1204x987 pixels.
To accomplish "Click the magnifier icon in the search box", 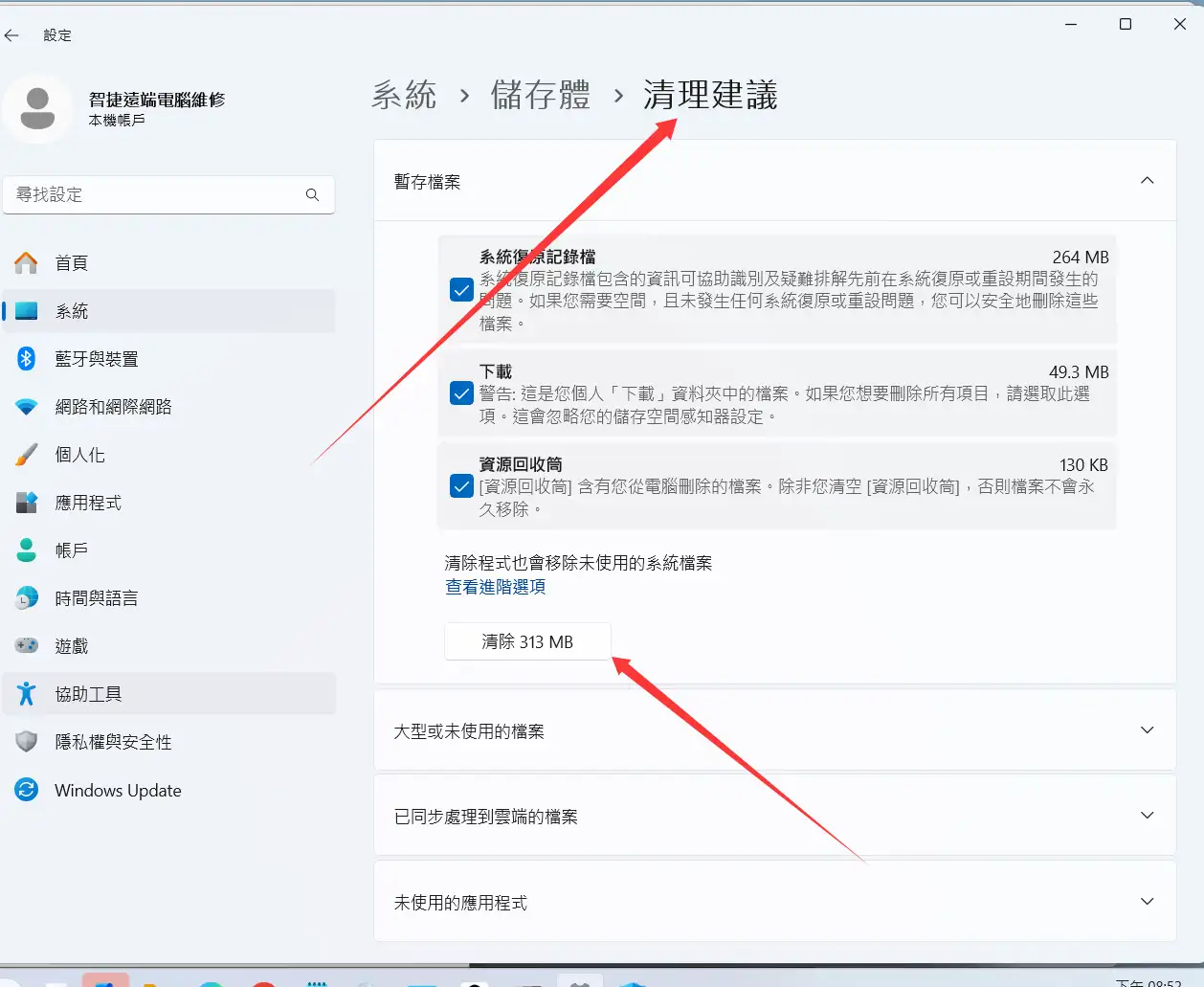I will pos(312,194).
